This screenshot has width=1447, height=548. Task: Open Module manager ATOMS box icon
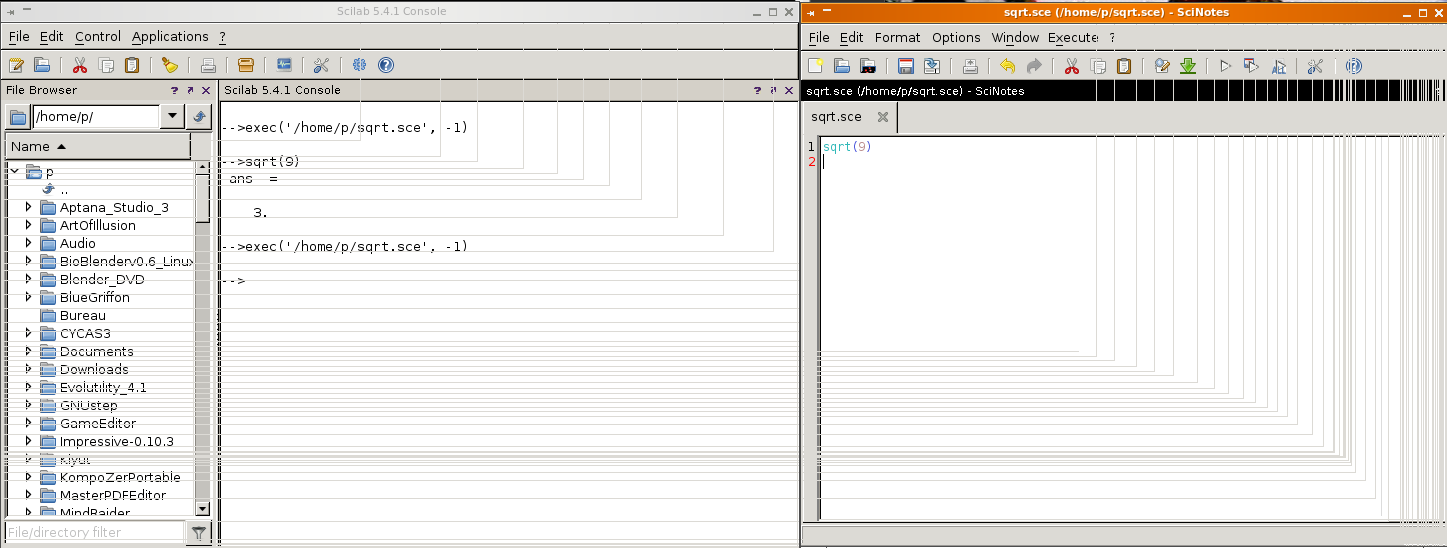pyautogui.click(x=246, y=65)
